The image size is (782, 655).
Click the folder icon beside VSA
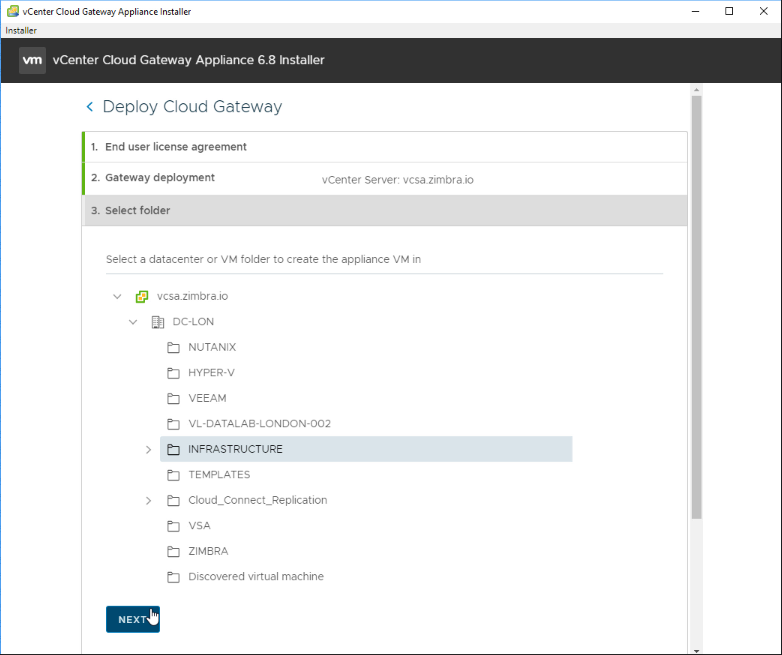(x=173, y=526)
